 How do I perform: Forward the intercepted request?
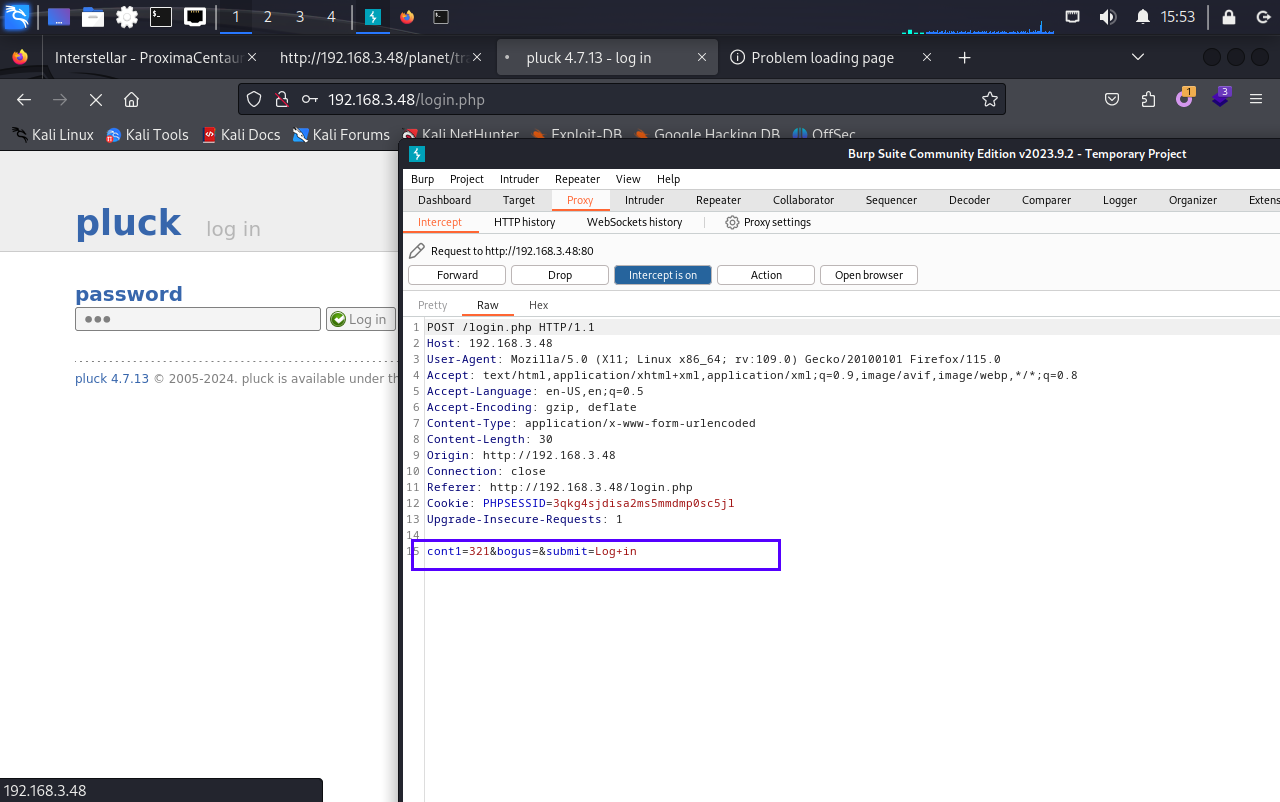[x=457, y=275]
